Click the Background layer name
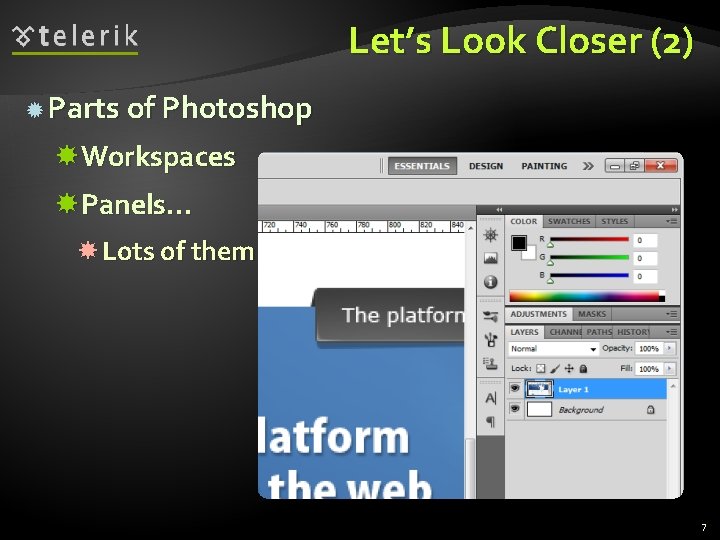The height and width of the screenshot is (540, 720). (x=581, y=410)
